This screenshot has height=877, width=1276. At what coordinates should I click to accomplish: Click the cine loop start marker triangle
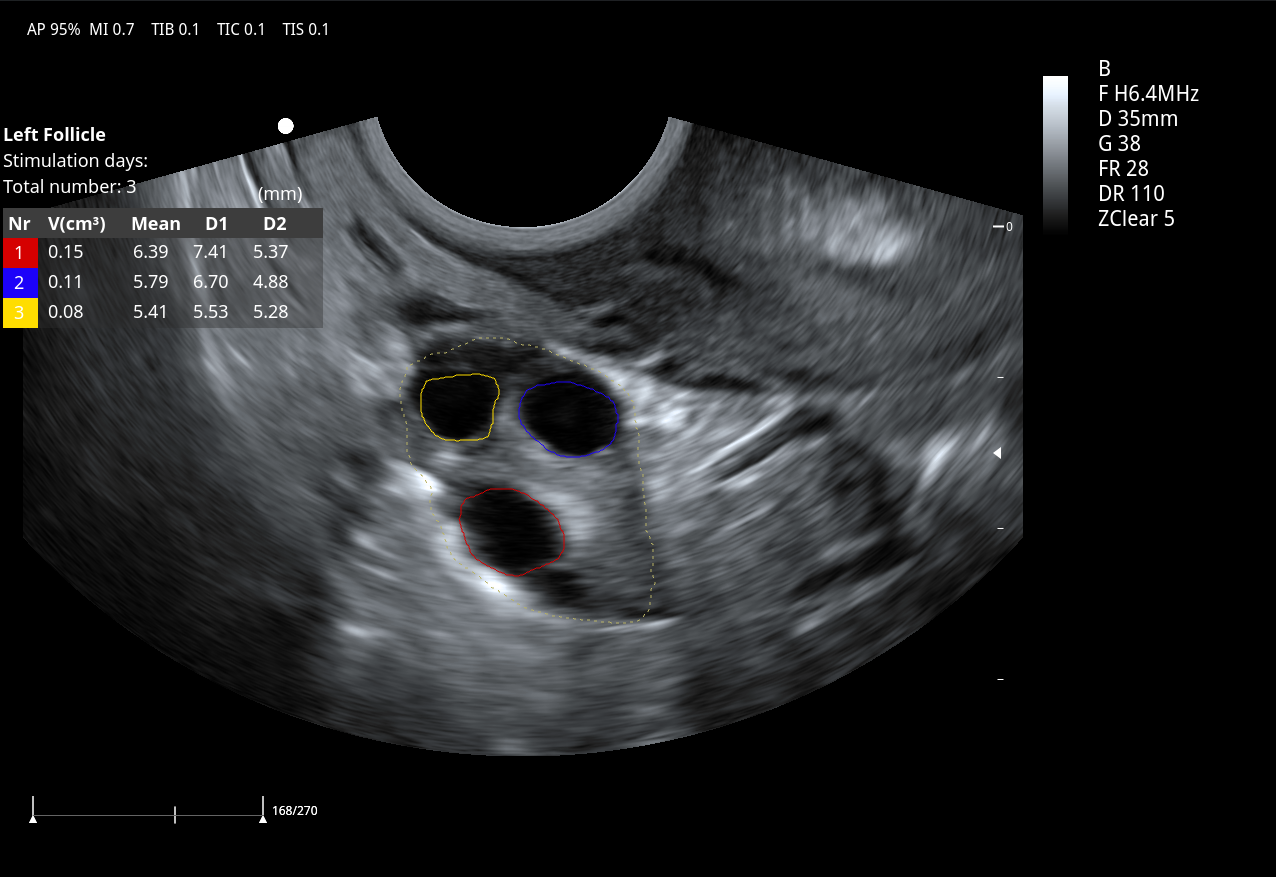33,818
